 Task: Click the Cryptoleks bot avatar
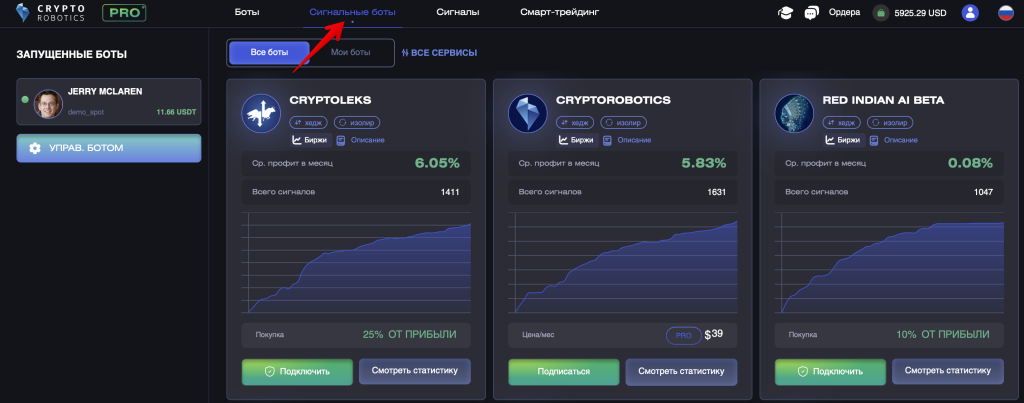click(x=261, y=113)
